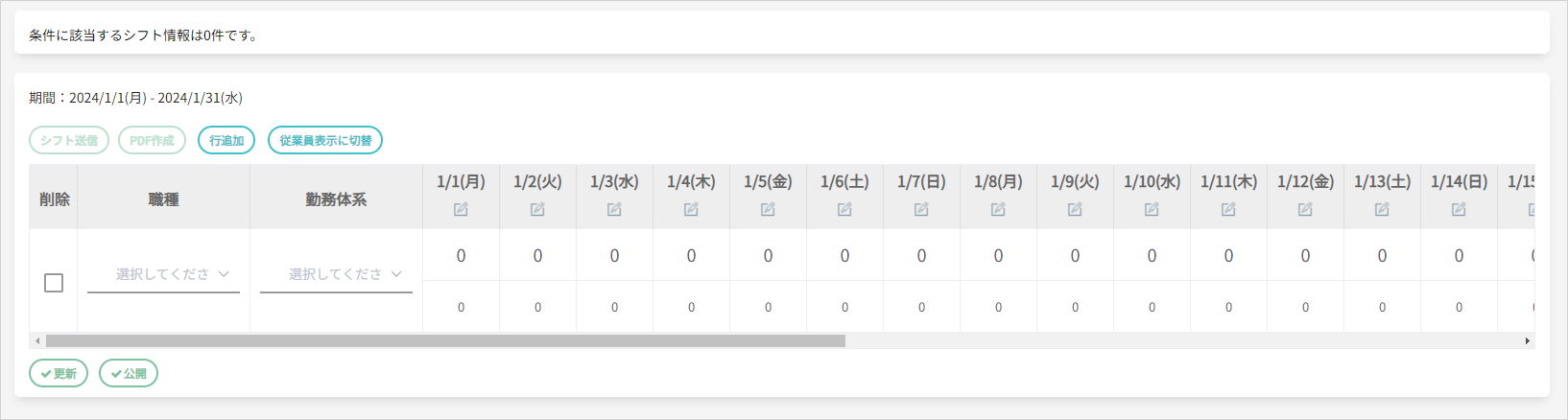Edit the 1/14(日) column shift
Viewport: 1568px width, 420px height.
point(1459,210)
